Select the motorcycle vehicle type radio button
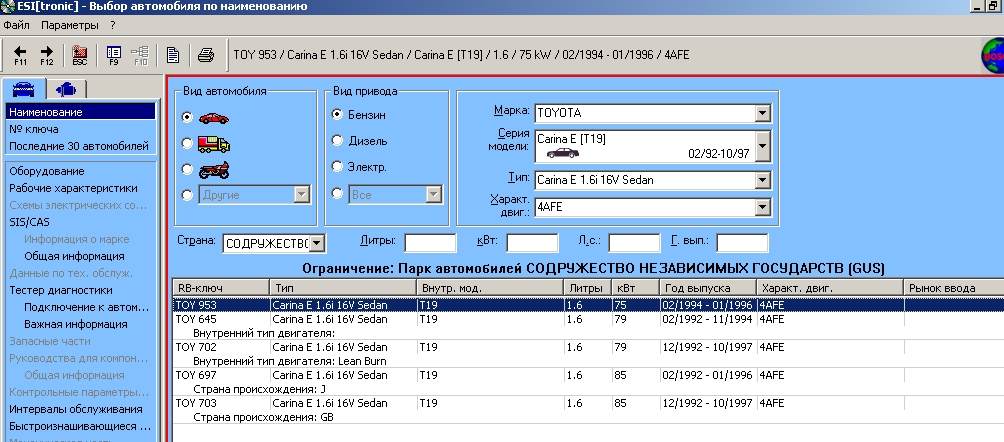Image resolution: width=1004 pixels, height=442 pixels. (x=187, y=168)
